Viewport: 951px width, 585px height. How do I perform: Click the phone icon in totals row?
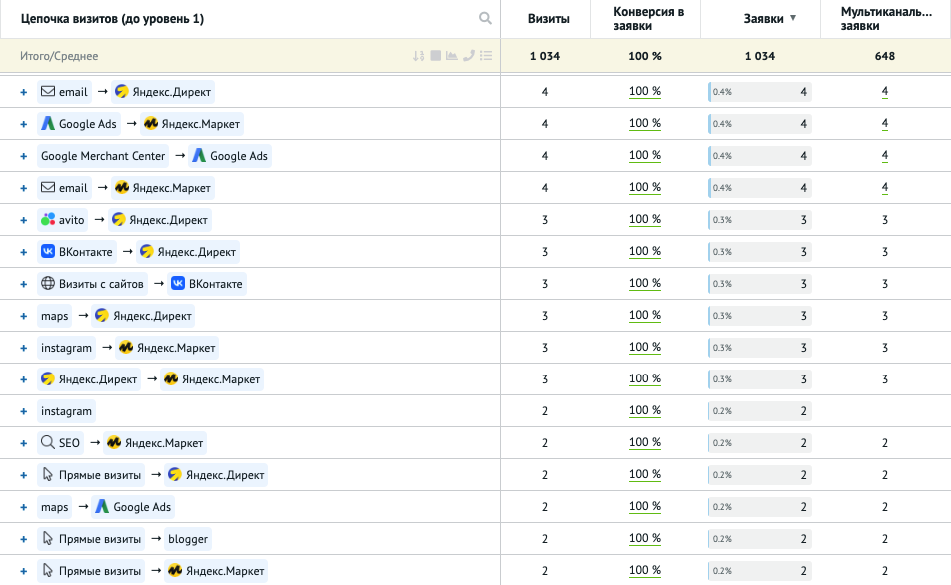(x=469, y=56)
